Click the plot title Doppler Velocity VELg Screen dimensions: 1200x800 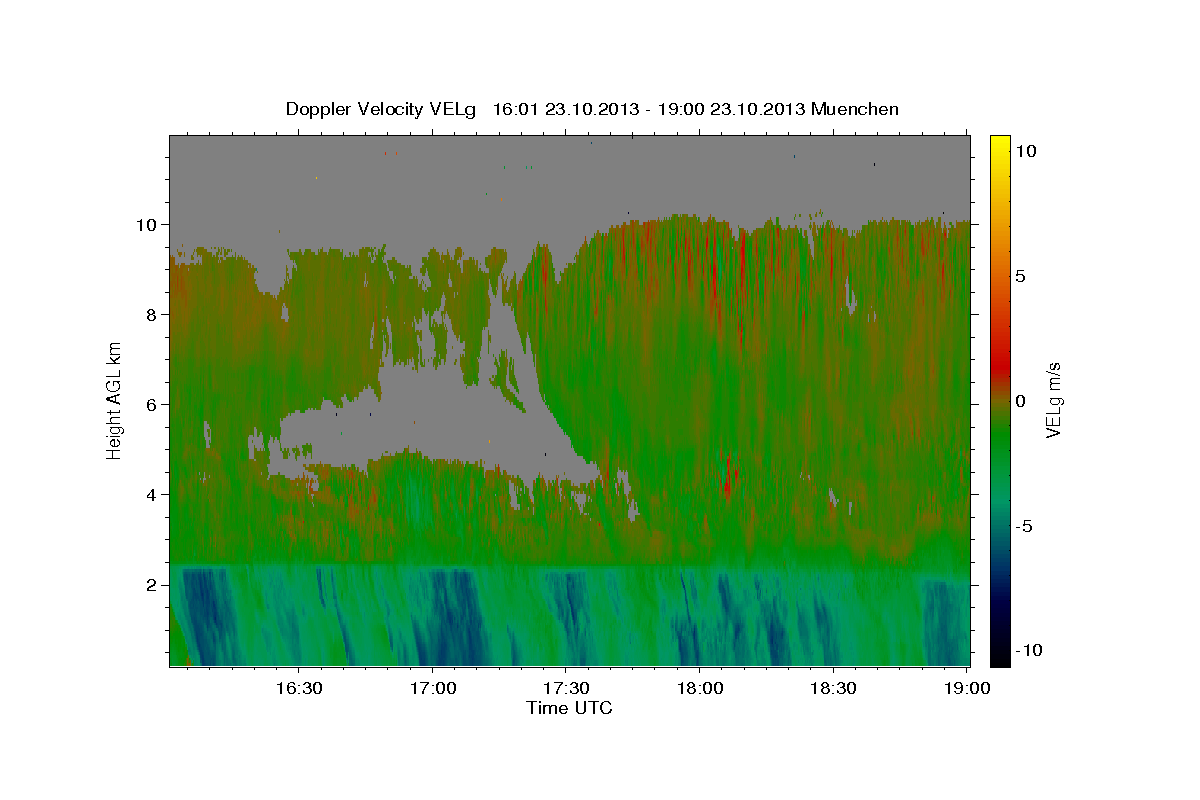pyautogui.click(x=592, y=109)
